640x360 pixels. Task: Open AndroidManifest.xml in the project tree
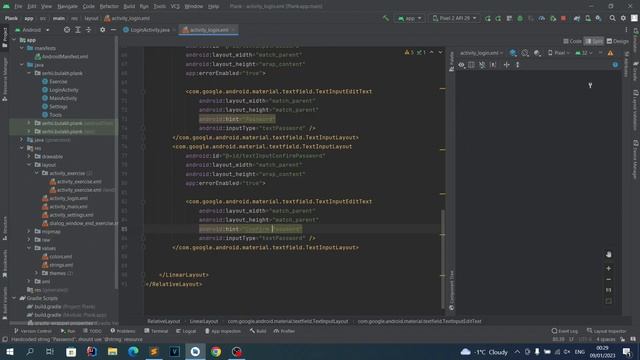tap(61, 57)
